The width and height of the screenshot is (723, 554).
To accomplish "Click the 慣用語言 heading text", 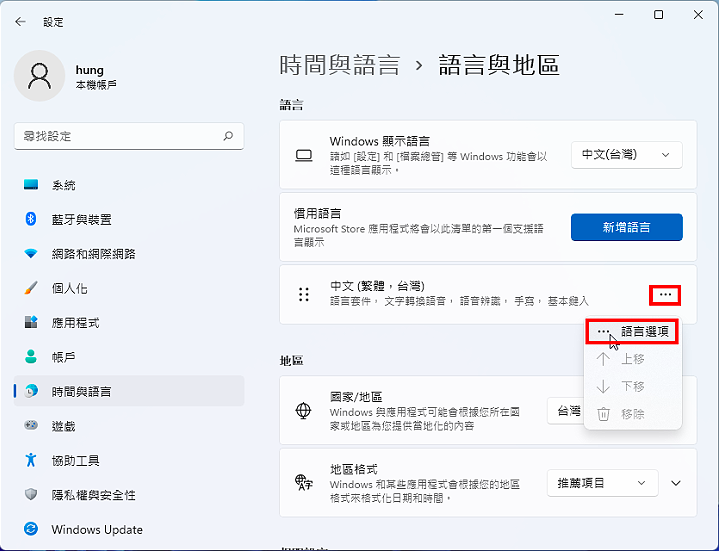I will tap(318, 214).
